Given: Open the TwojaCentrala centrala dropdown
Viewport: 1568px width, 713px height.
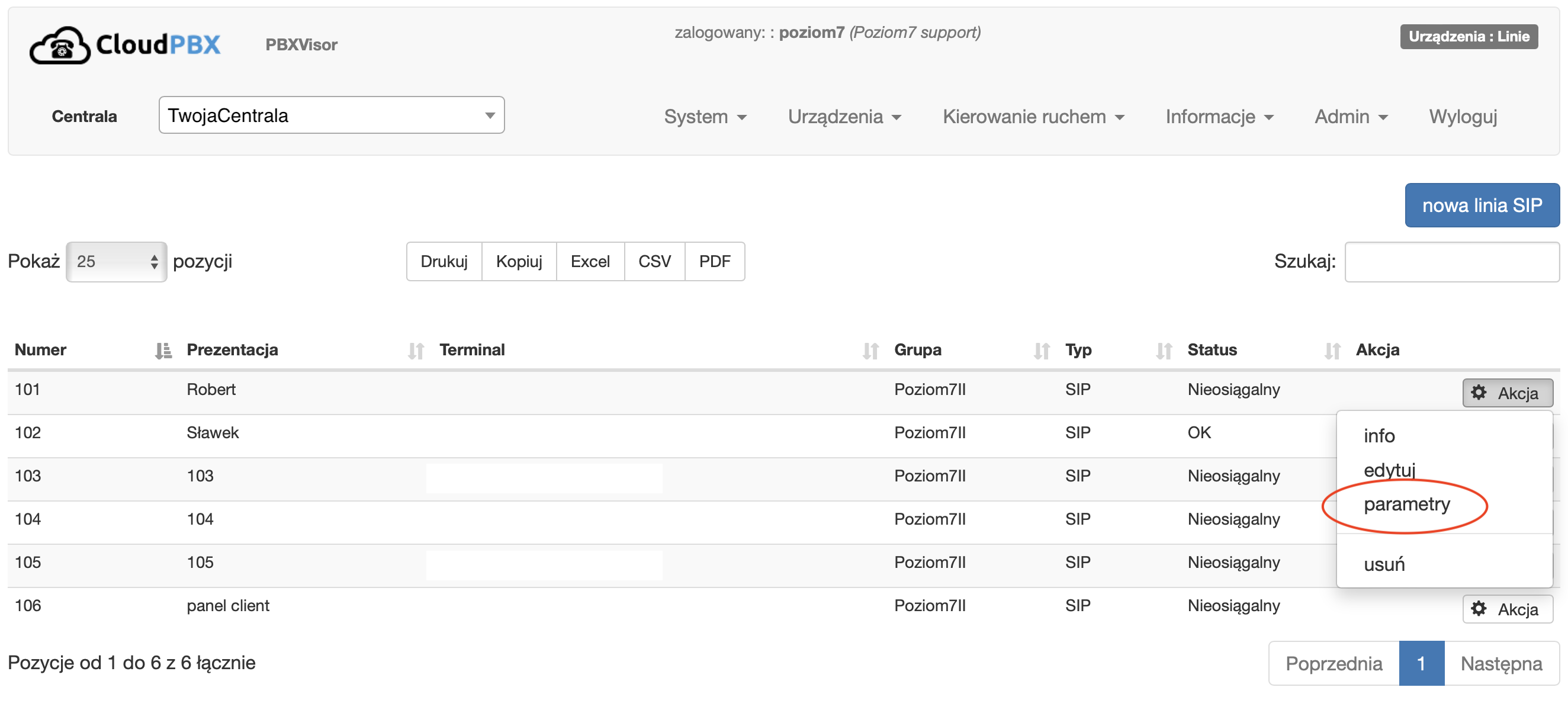Looking at the screenshot, I should (x=331, y=115).
